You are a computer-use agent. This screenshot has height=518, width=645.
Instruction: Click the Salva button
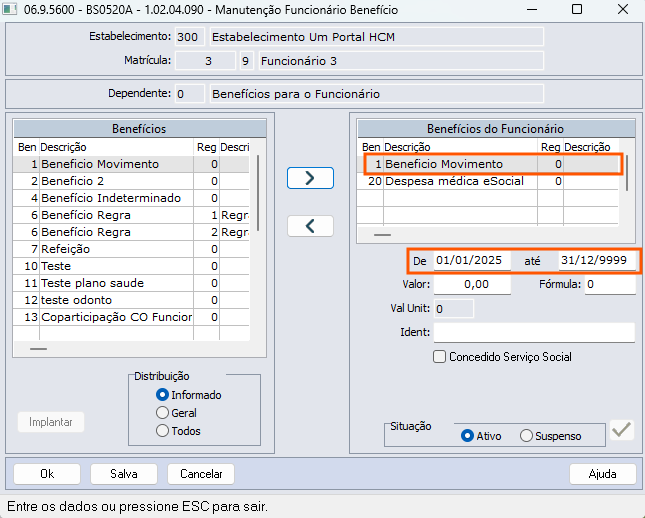(x=124, y=474)
